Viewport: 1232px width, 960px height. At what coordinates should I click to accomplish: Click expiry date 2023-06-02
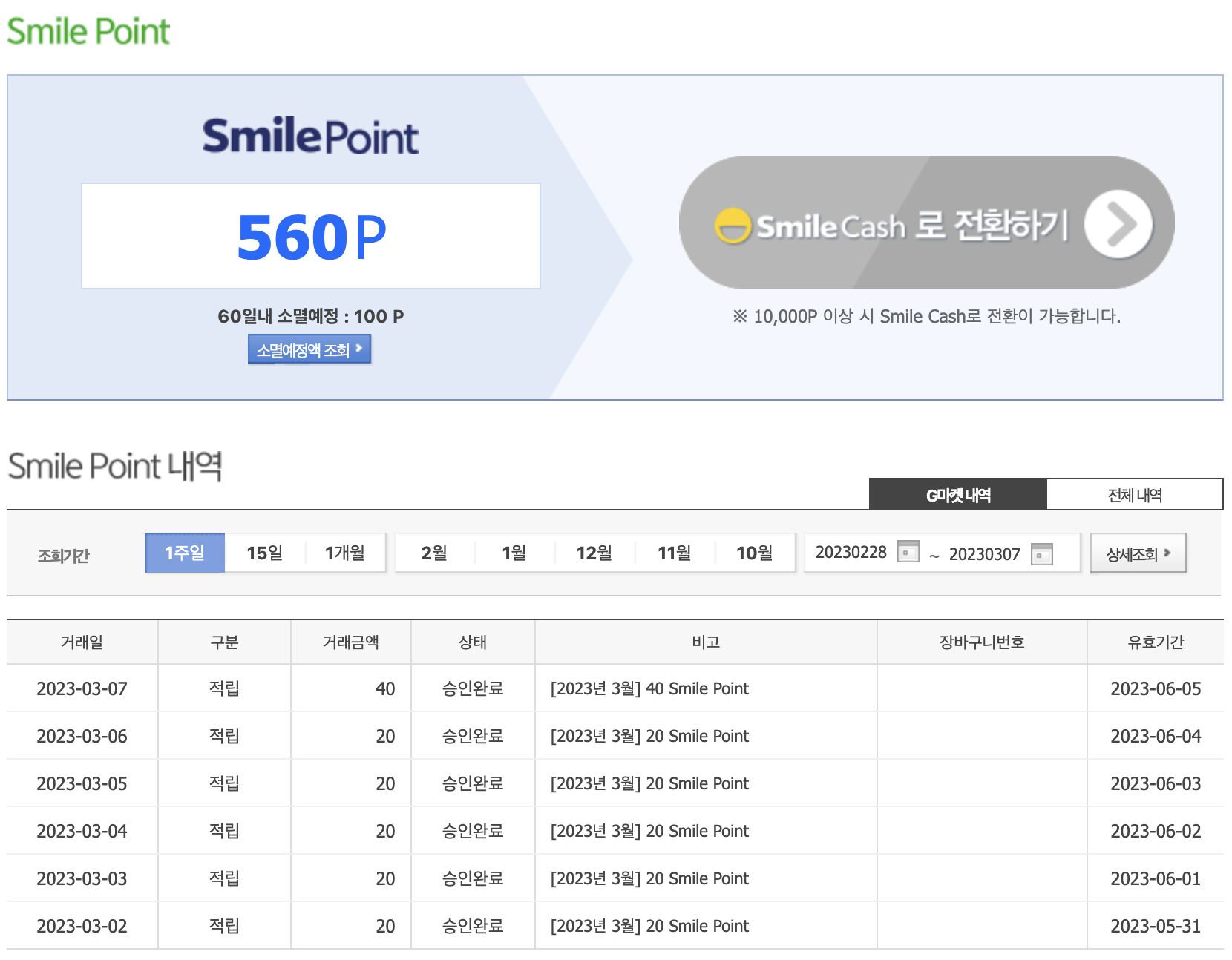coord(1156,831)
